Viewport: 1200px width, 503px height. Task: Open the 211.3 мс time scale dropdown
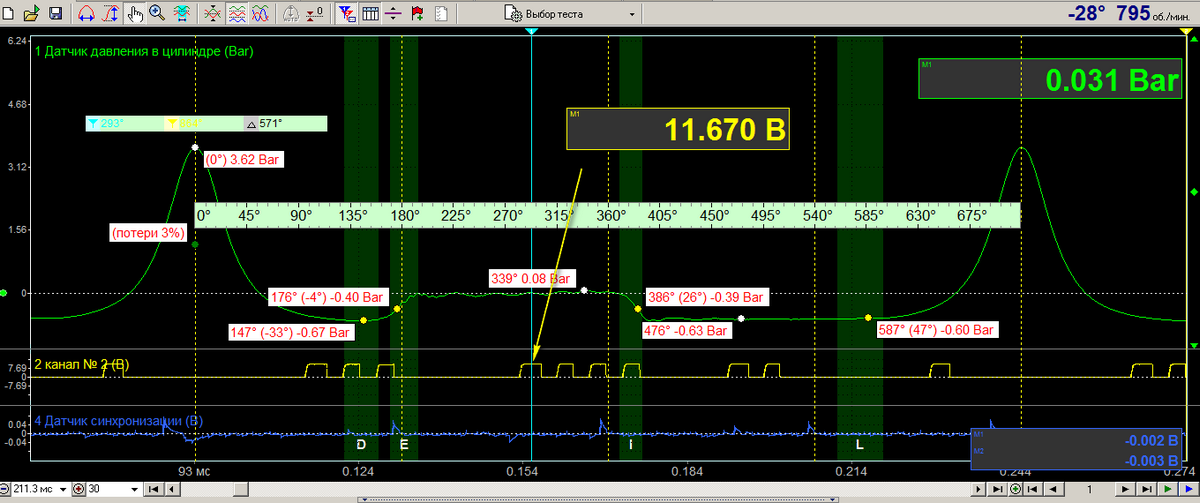pyautogui.click(x=63, y=489)
